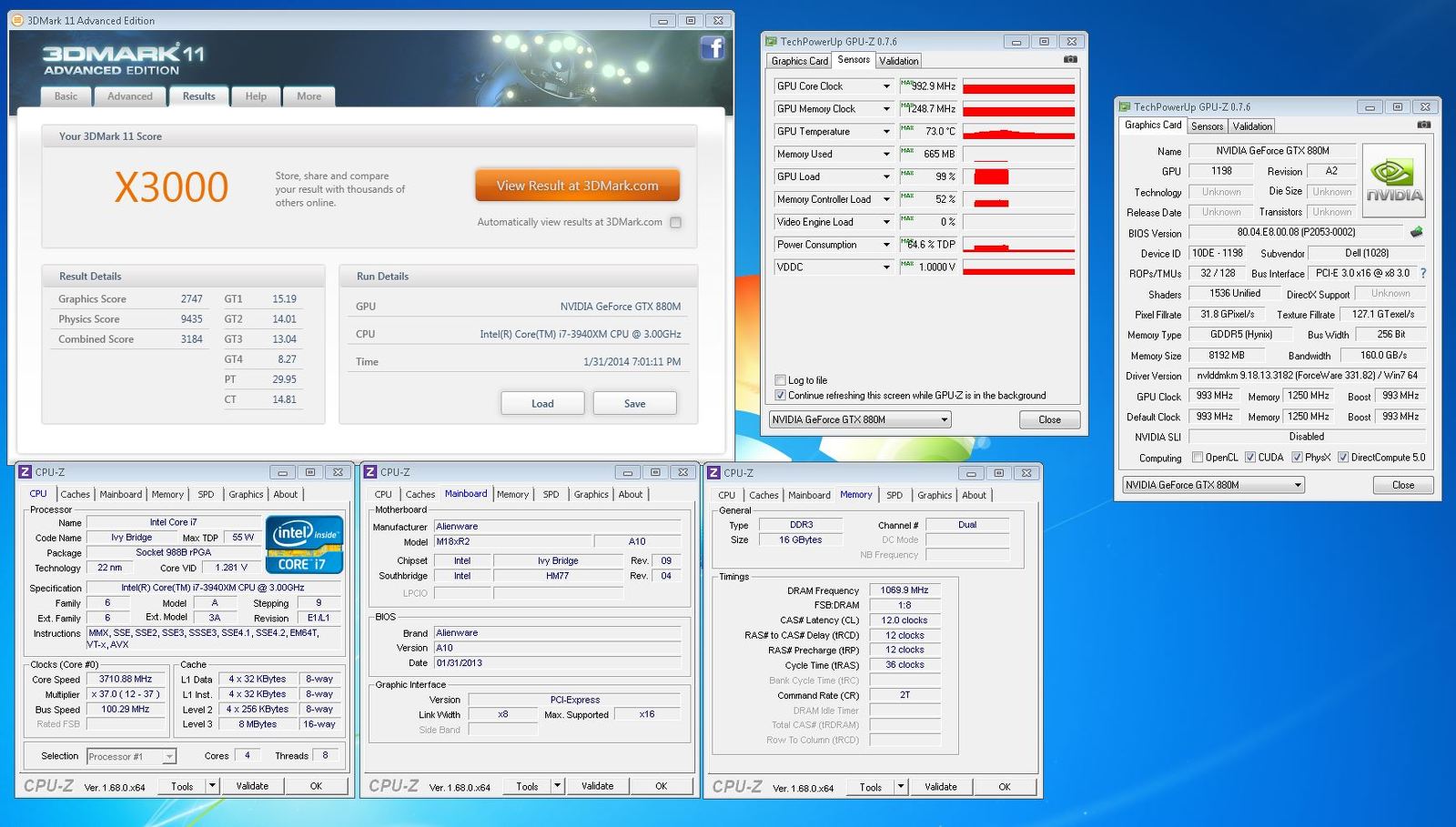Click the Intel Core i7 logo badge
1456x827 pixels.
[304, 544]
